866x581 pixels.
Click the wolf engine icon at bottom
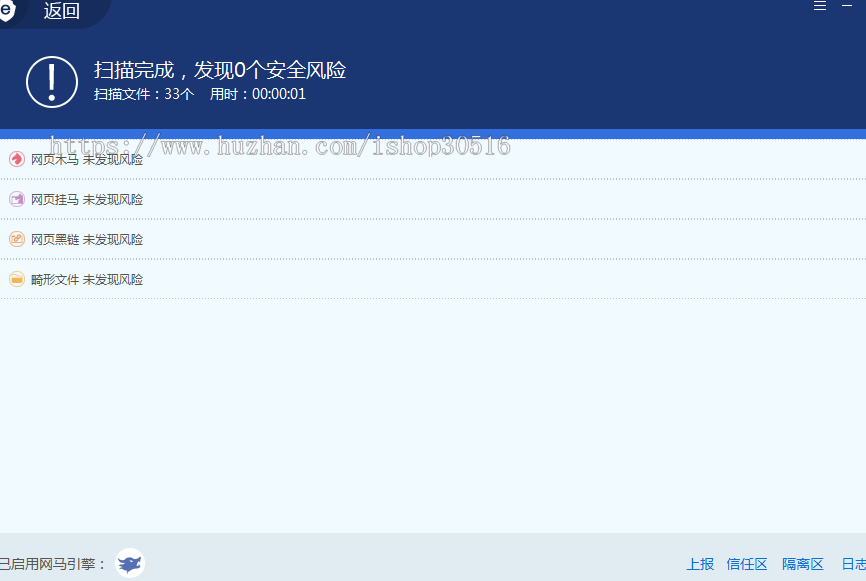point(130,563)
